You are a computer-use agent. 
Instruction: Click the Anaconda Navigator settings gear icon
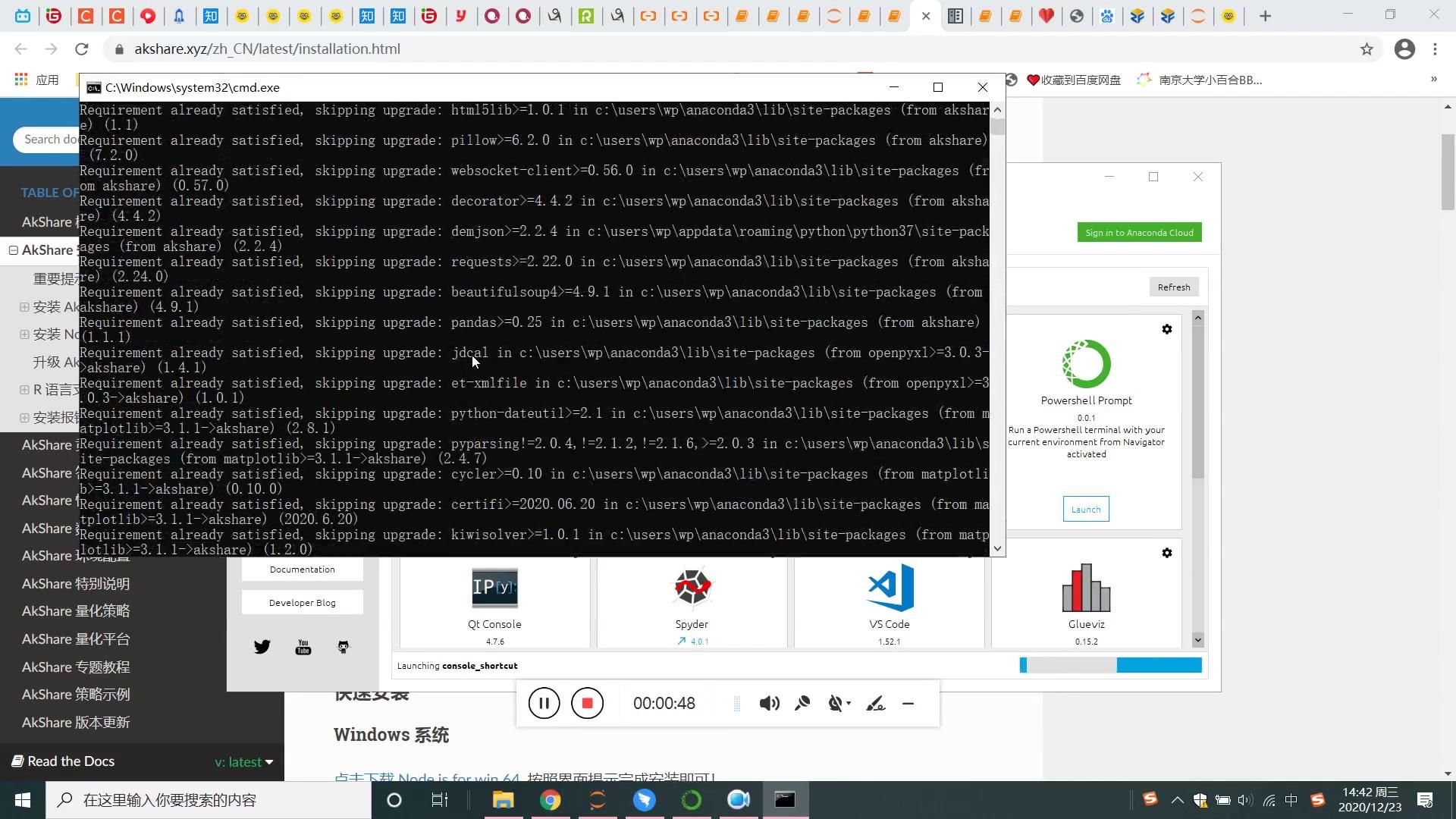click(x=1167, y=329)
